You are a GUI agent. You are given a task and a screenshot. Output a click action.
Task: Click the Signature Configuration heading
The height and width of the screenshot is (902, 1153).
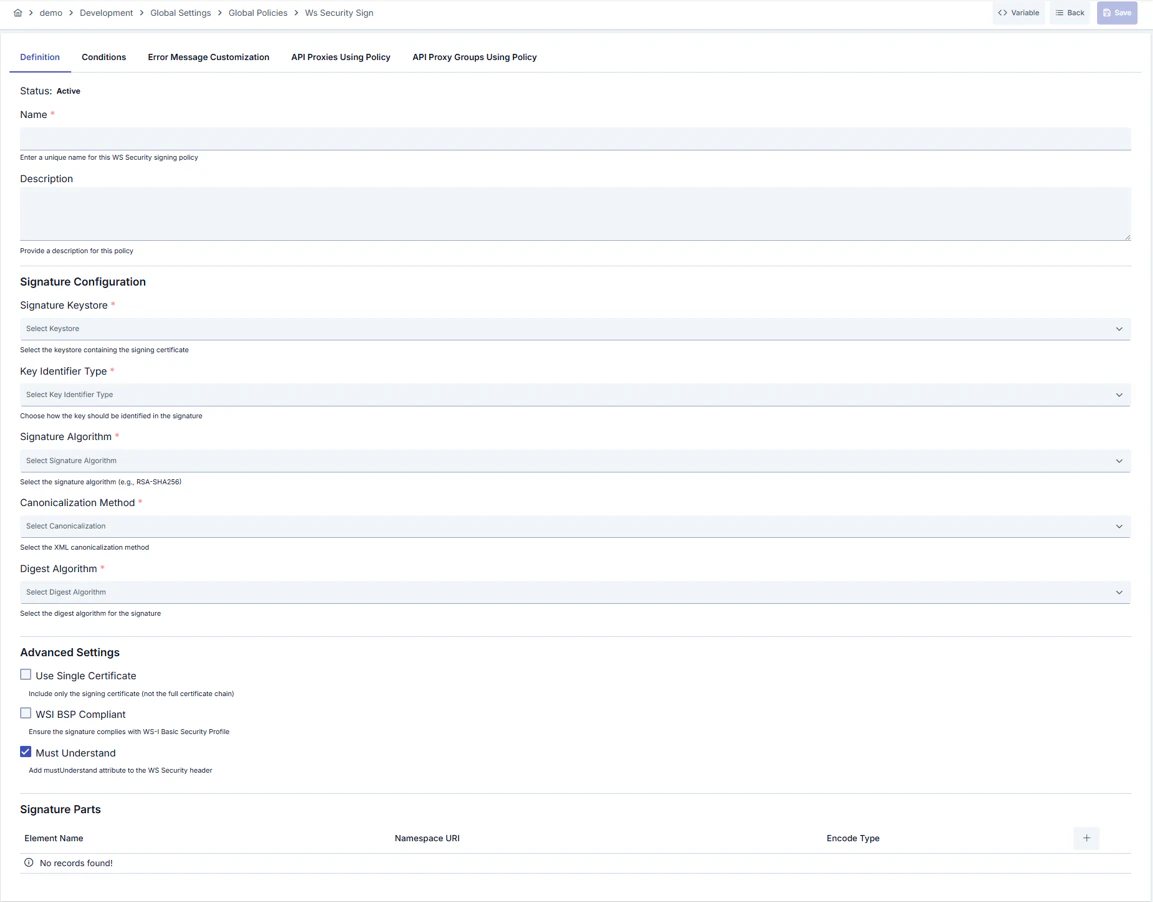click(x=83, y=282)
